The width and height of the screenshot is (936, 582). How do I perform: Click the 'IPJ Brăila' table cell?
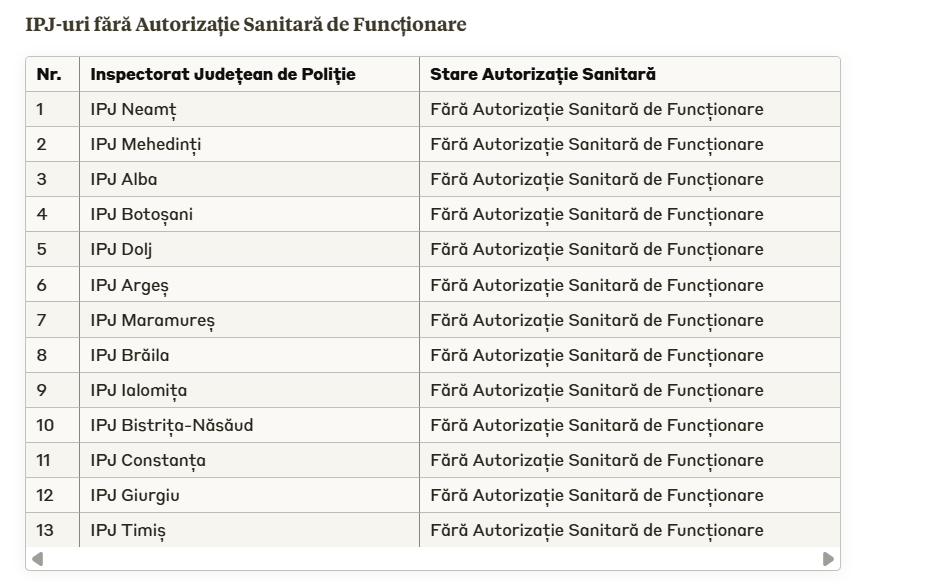[130, 355]
